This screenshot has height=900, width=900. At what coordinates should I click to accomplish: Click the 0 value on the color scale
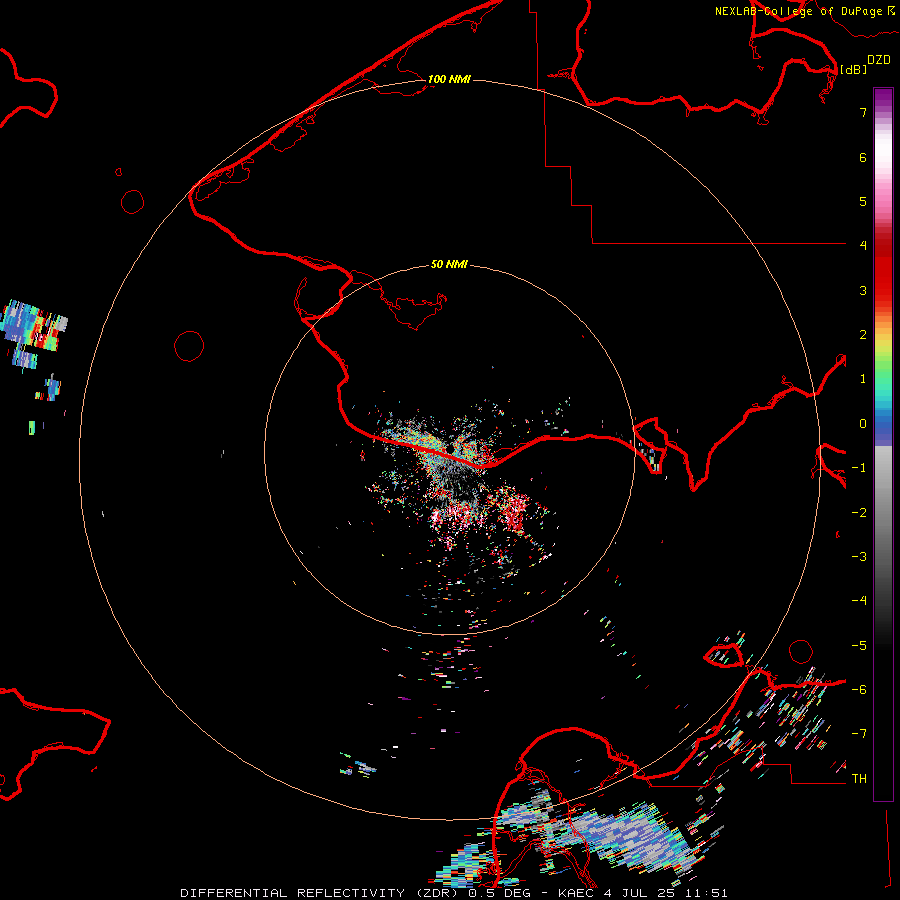863,424
